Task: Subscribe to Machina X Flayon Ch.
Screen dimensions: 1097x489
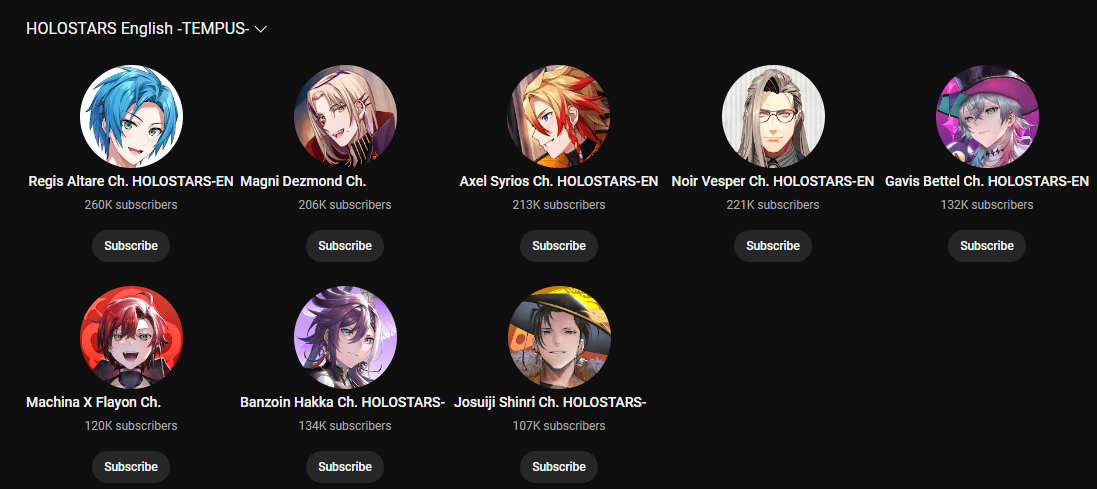Action: pos(131,467)
